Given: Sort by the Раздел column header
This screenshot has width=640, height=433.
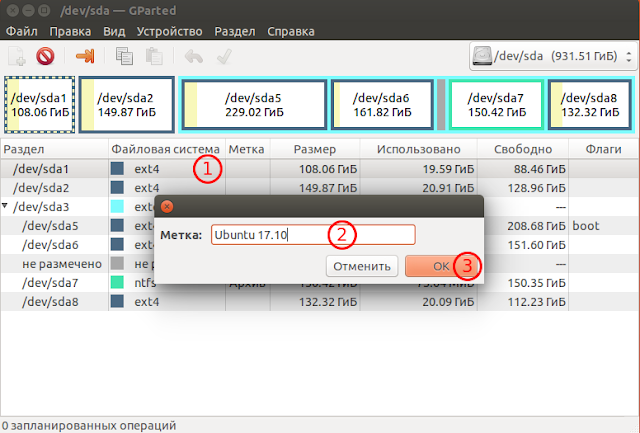Looking at the screenshot, I should click(x=54, y=149).
